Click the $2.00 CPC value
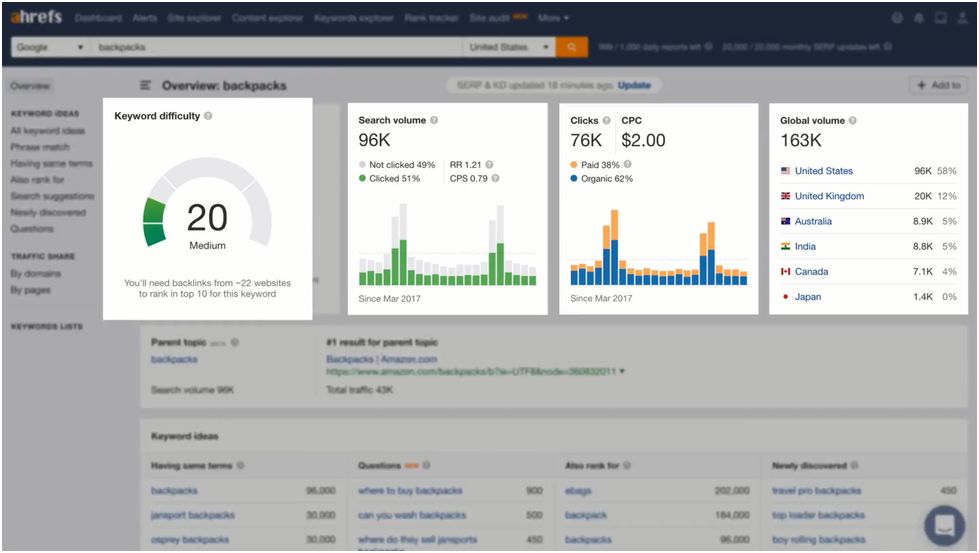Viewport: 979px width, 553px height. coord(643,140)
